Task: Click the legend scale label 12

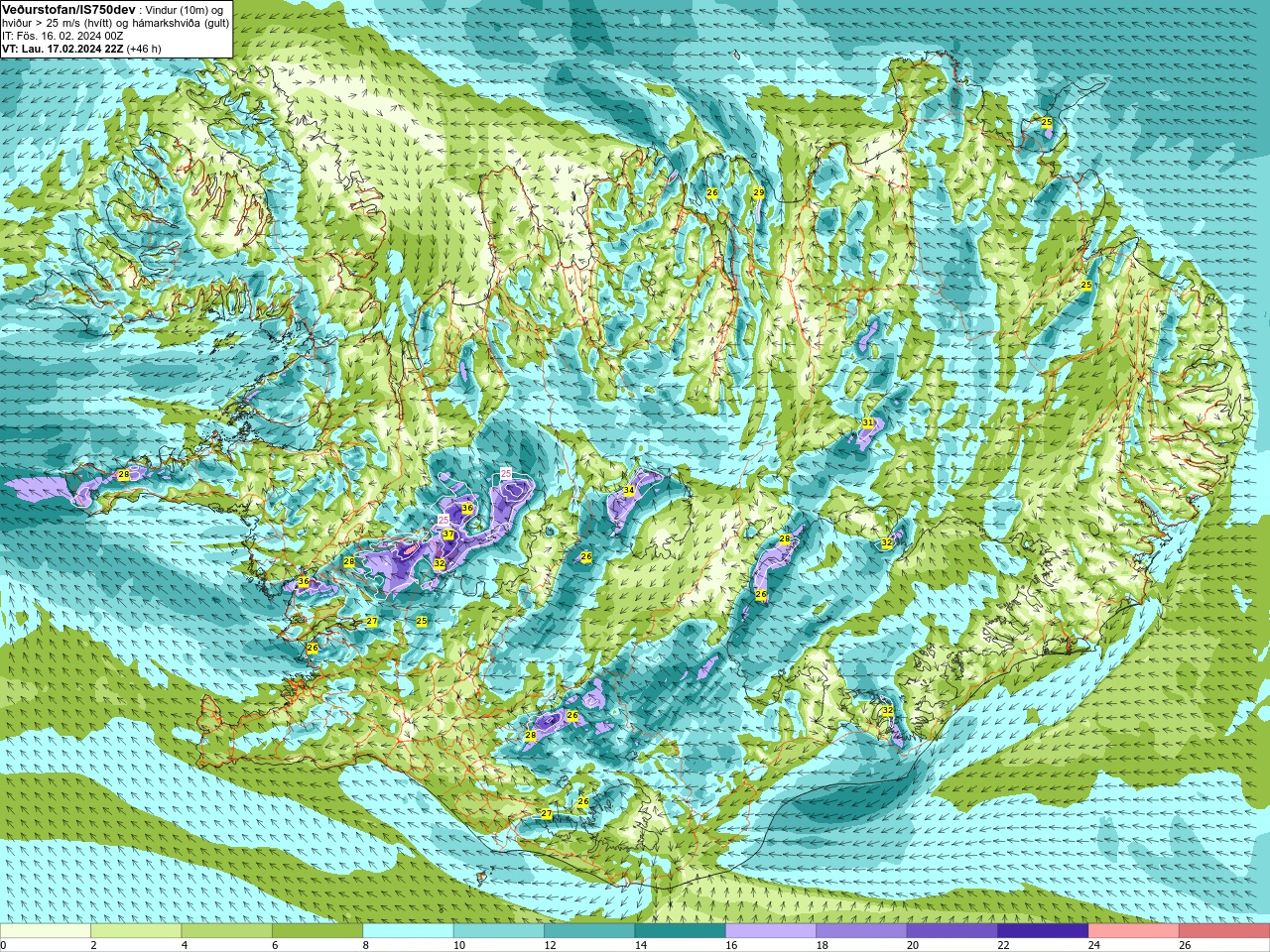Action: (550, 946)
